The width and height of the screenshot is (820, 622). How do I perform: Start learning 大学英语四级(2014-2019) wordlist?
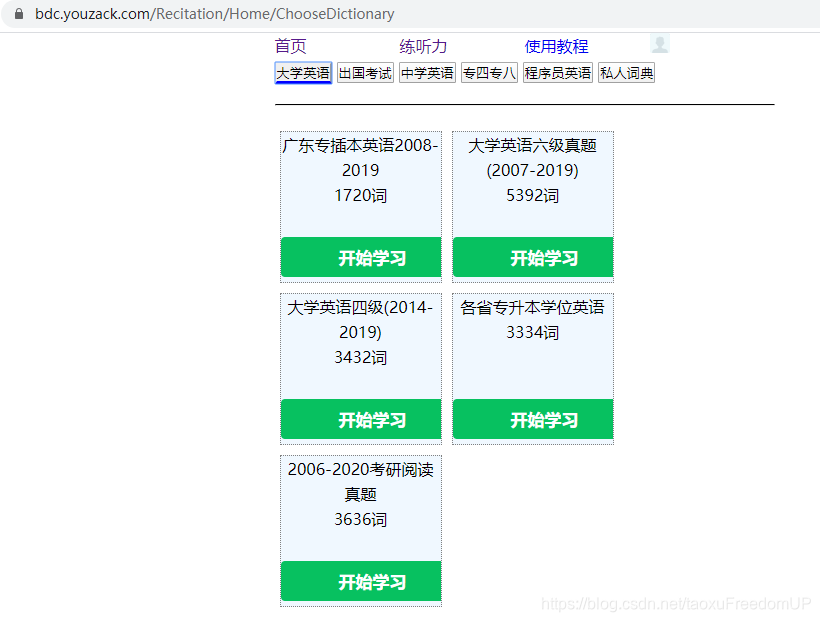[x=361, y=418]
